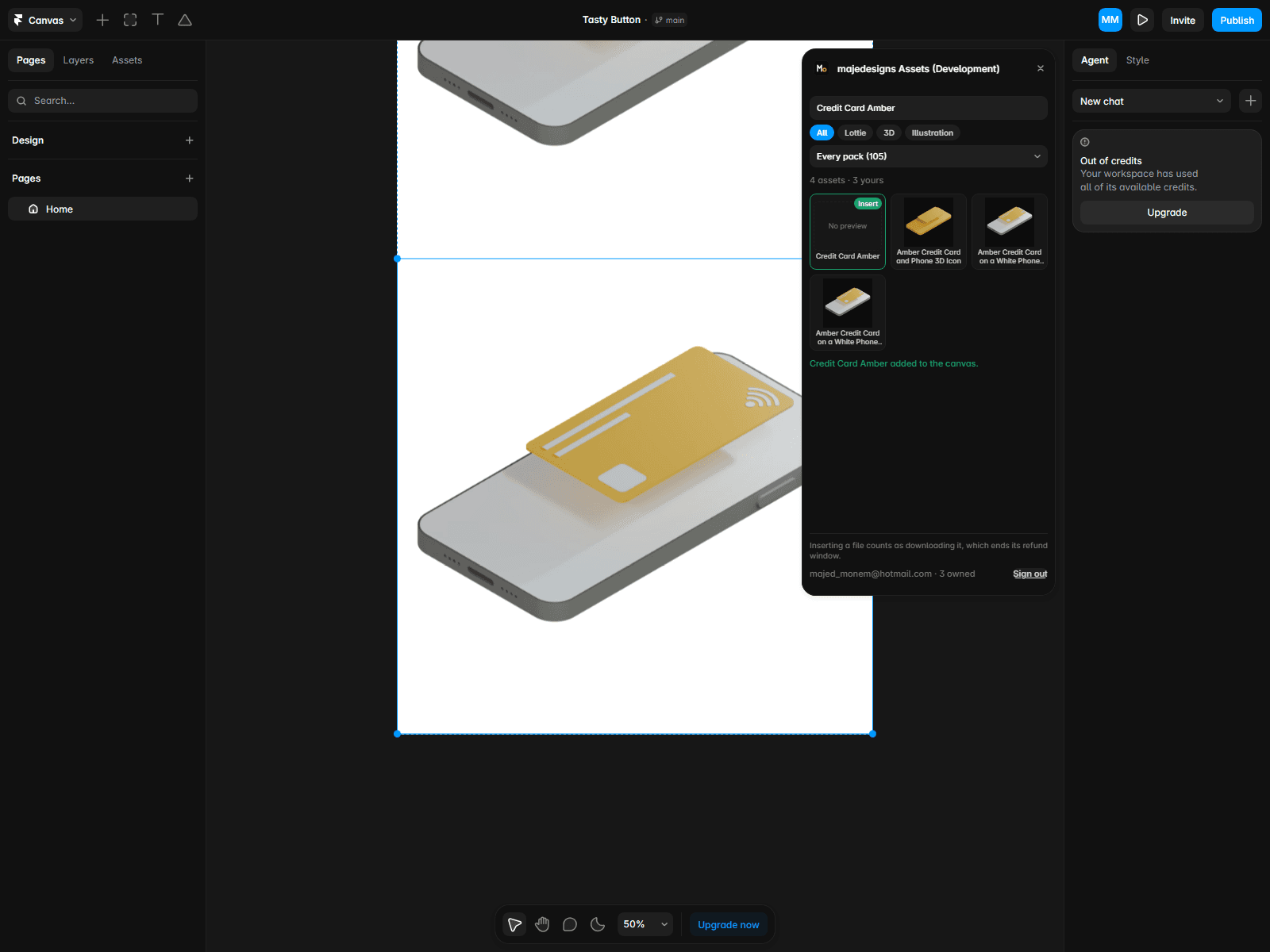
Task: Open the Framer Canvas menu
Action: [45, 20]
